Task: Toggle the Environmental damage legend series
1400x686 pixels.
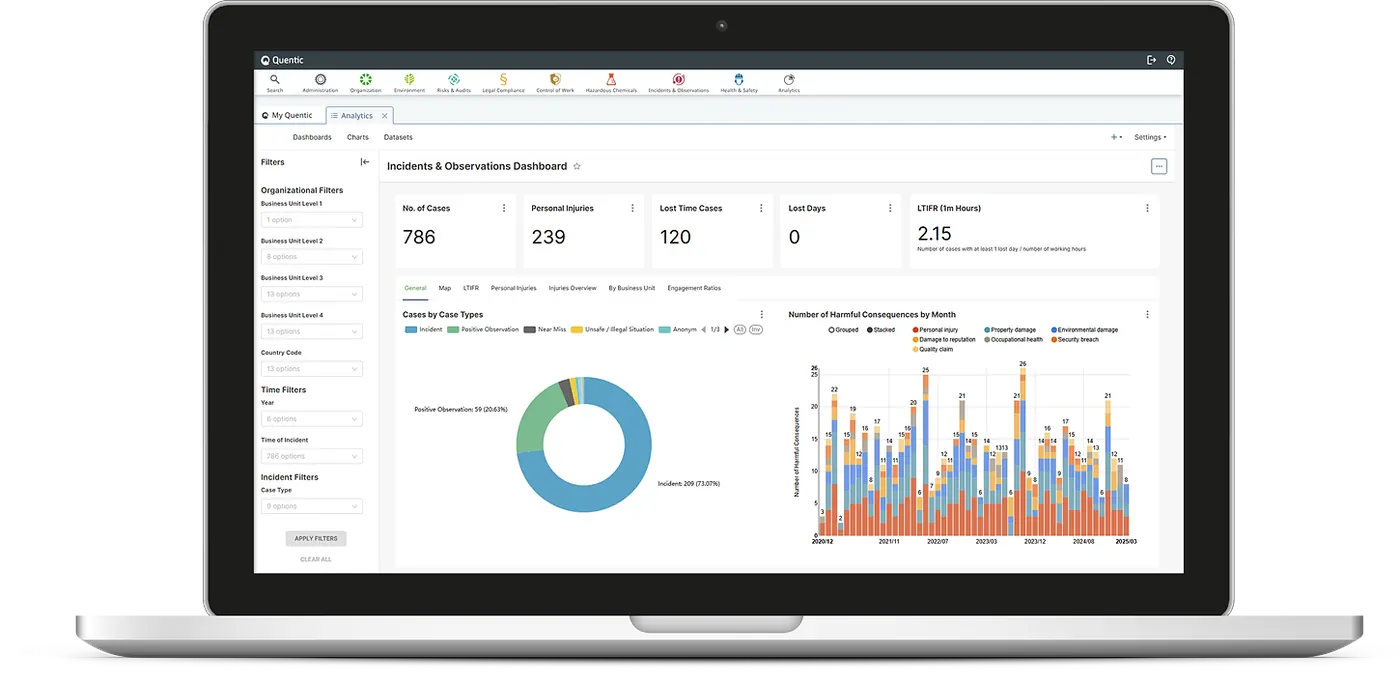Action: [x=1085, y=329]
